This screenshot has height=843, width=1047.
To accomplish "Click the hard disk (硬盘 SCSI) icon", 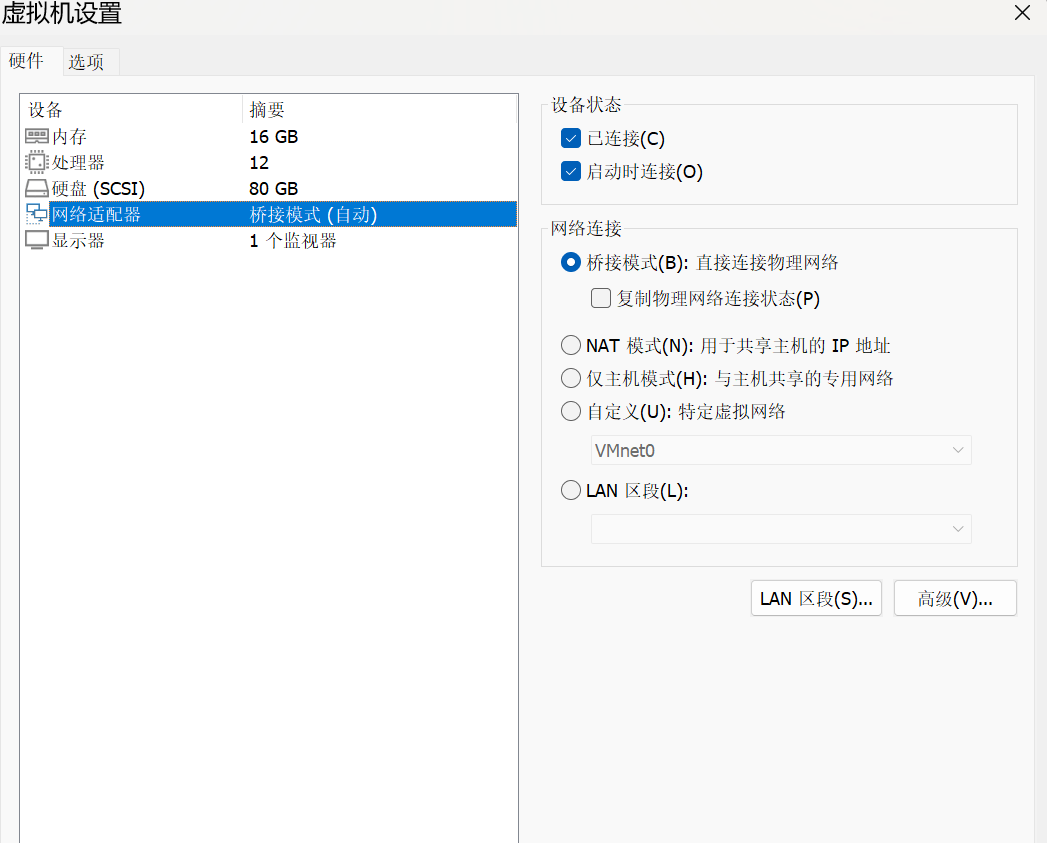I will pyautogui.click(x=36, y=188).
